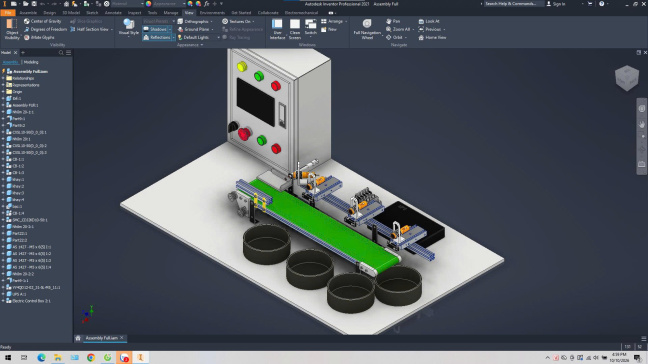The height and width of the screenshot is (364, 648).
Task: Select Half Section View tool
Action: click(89, 29)
